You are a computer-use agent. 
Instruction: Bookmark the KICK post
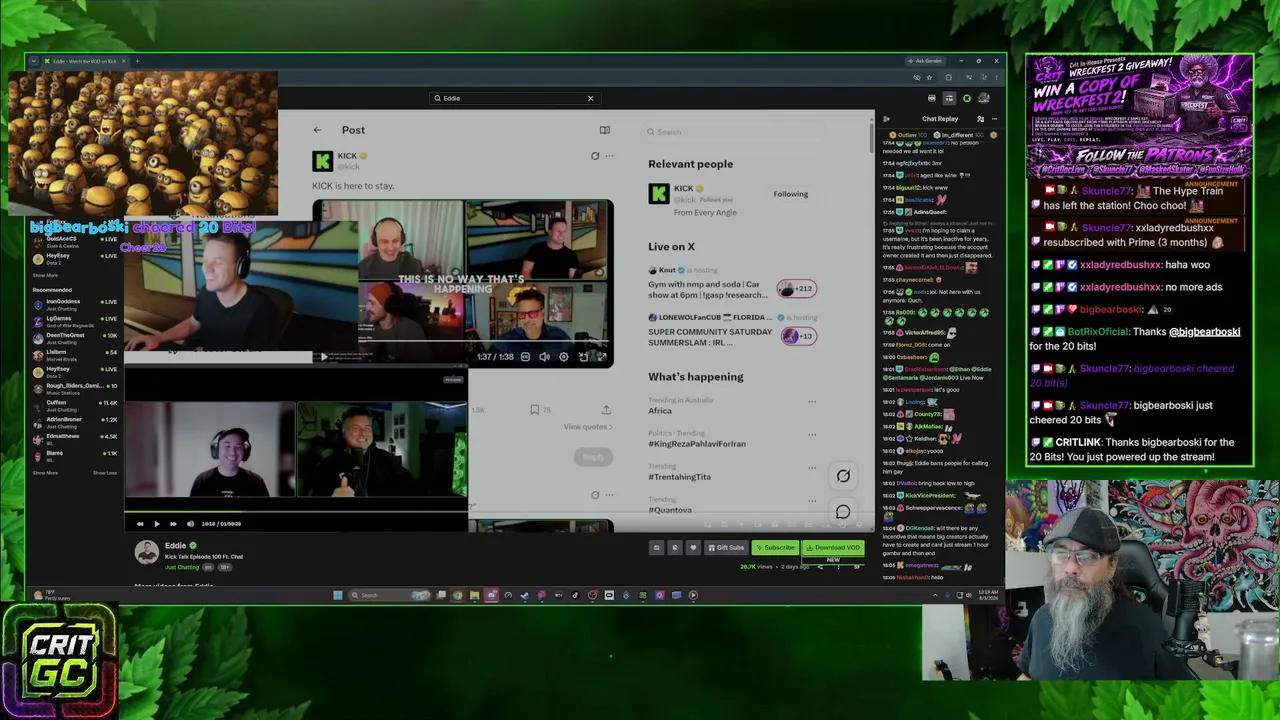(535, 410)
